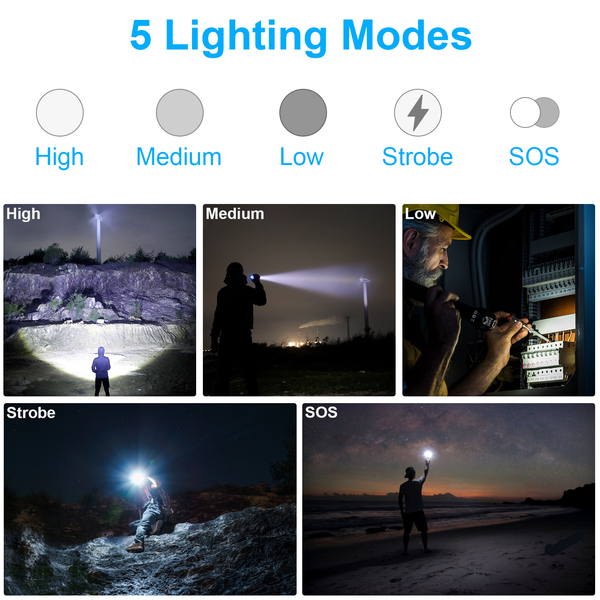Click the Medium mode light gray circle icon

[x=180, y=112]
